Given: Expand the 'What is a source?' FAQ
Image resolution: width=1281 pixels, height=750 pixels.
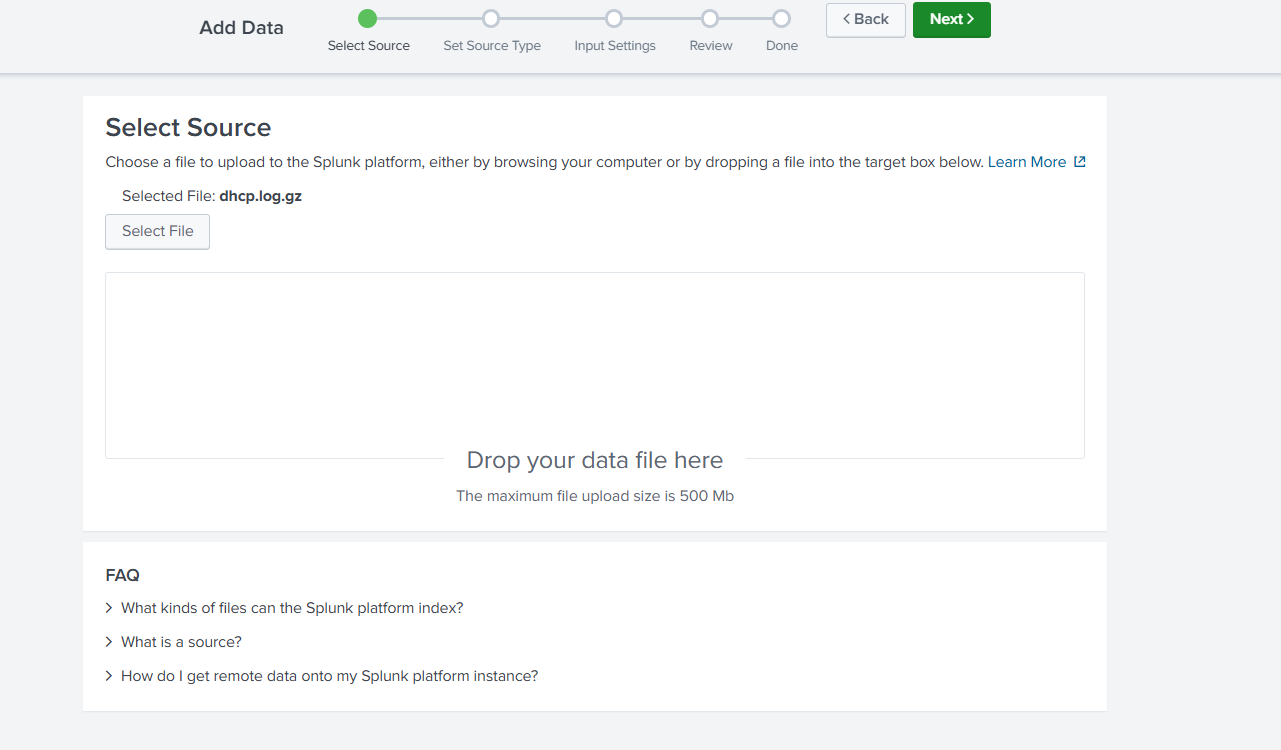Looking at the screenshot, I should pos(173,642).
